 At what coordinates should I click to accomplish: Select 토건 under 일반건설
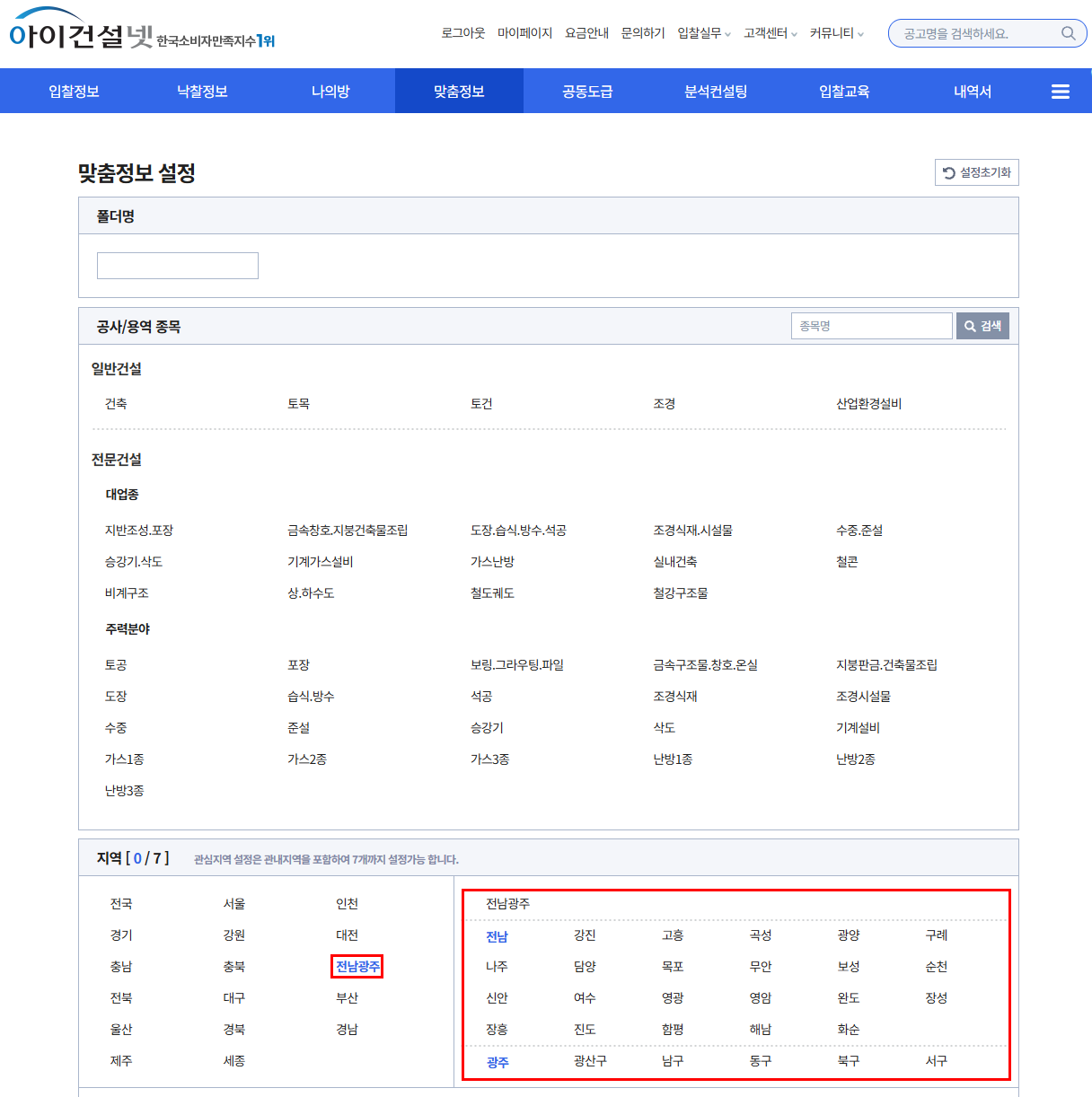coord(481,404)
